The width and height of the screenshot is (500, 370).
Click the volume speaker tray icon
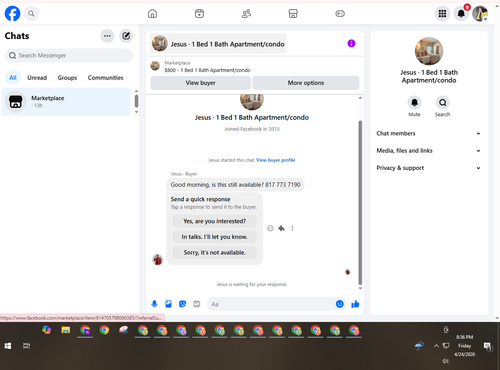coord(445,361)
